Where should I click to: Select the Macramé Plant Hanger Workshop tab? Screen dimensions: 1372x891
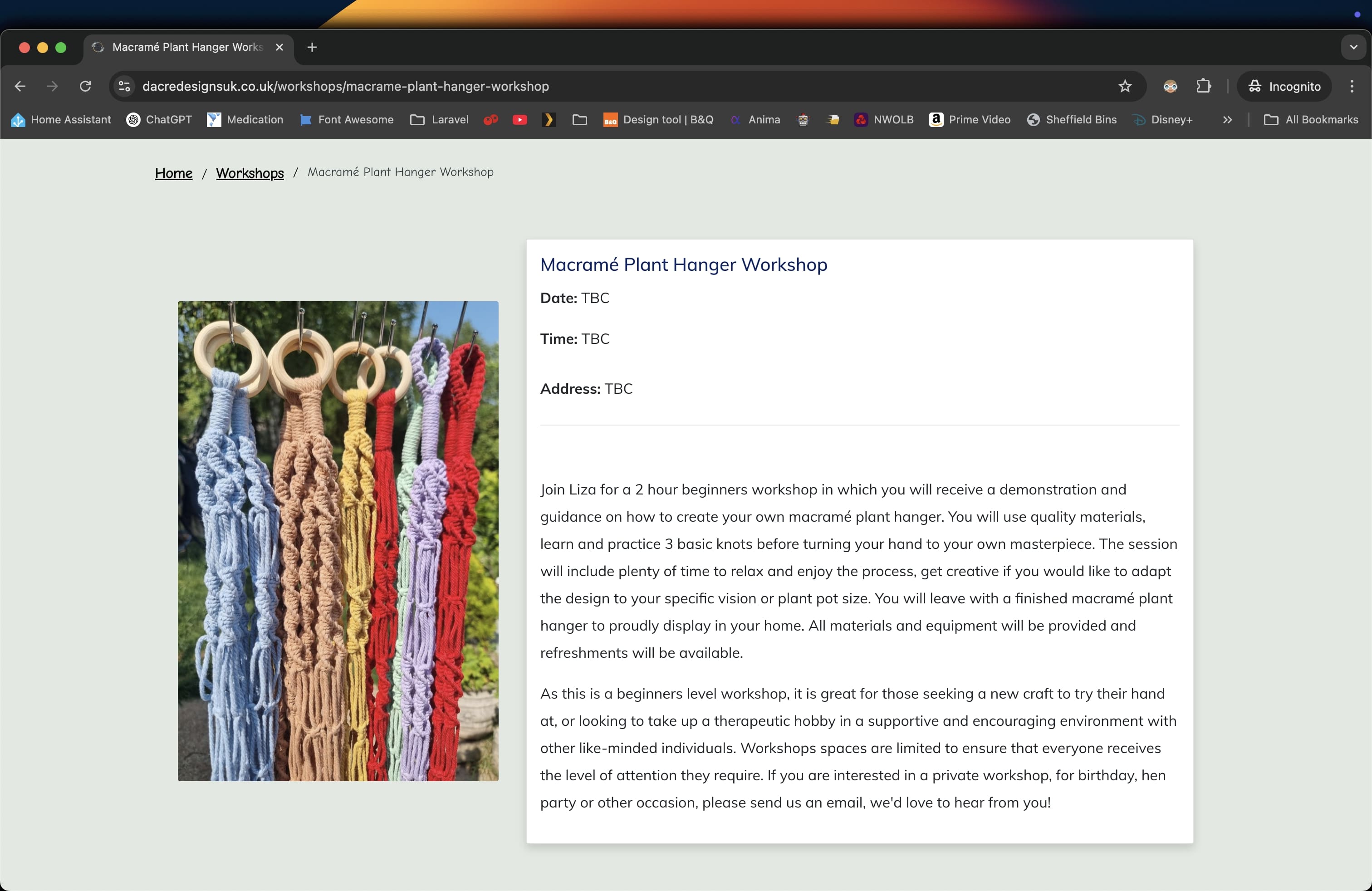(188, 47)
